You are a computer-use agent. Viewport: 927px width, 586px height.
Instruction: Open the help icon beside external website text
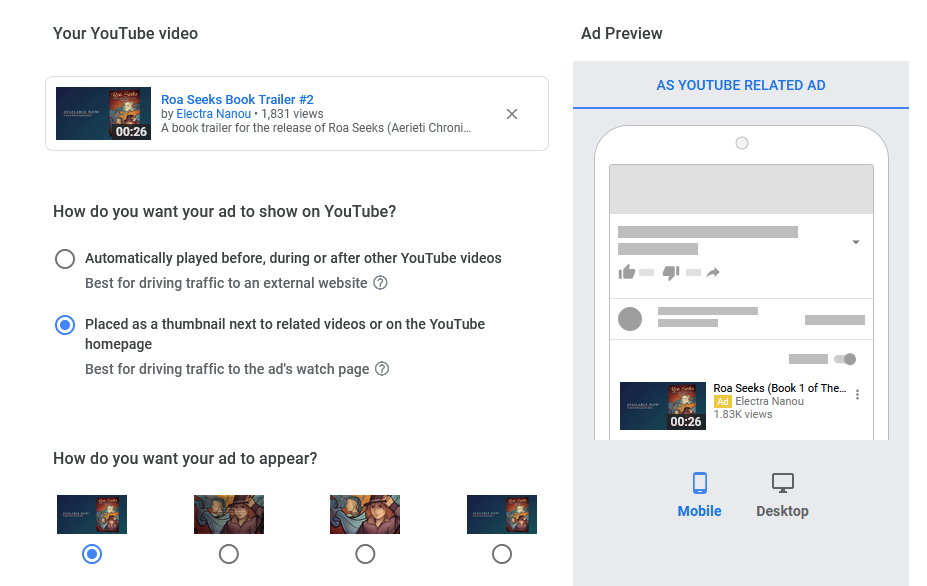382,283
